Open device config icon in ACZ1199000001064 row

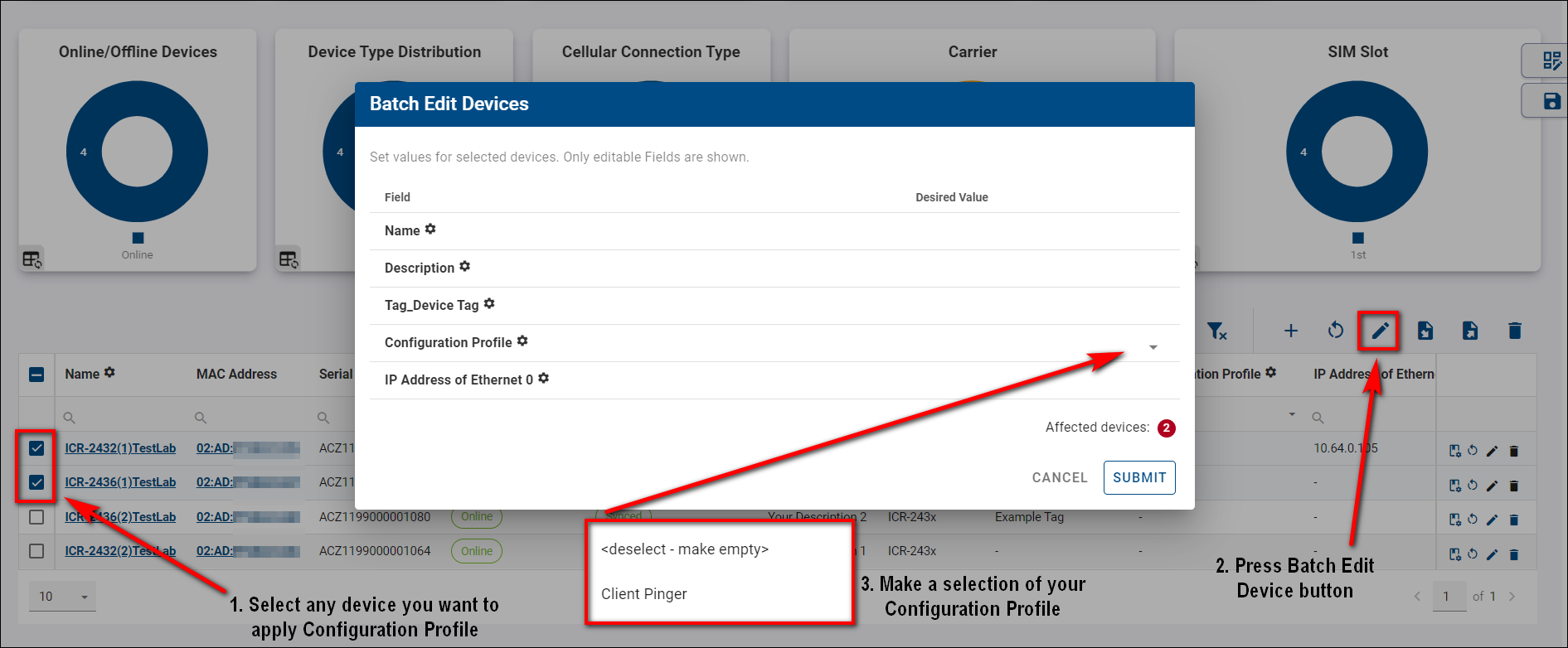[x=1454, y=554]
